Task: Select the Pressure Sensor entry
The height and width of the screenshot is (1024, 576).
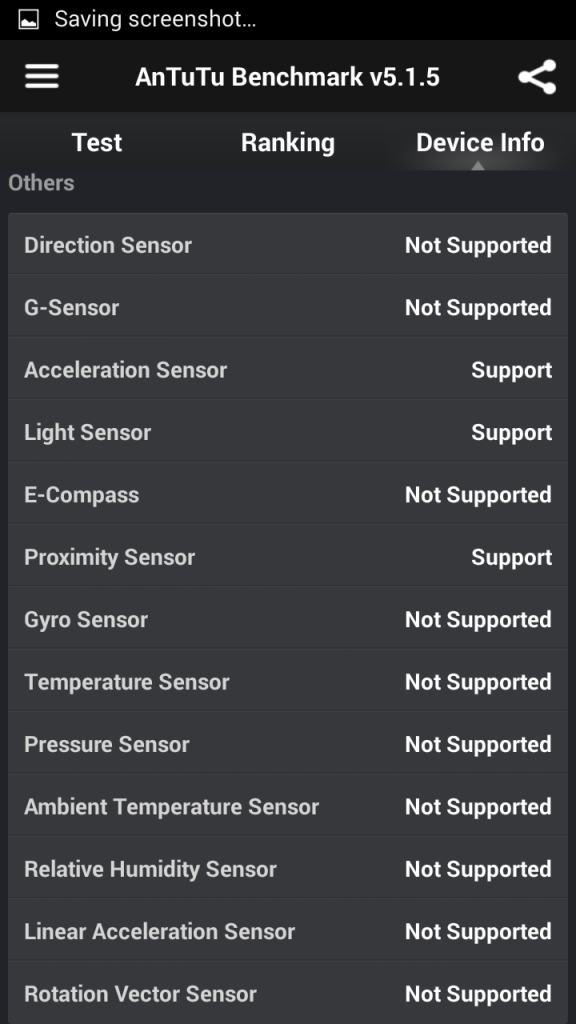Action: (x=288, y=744)
